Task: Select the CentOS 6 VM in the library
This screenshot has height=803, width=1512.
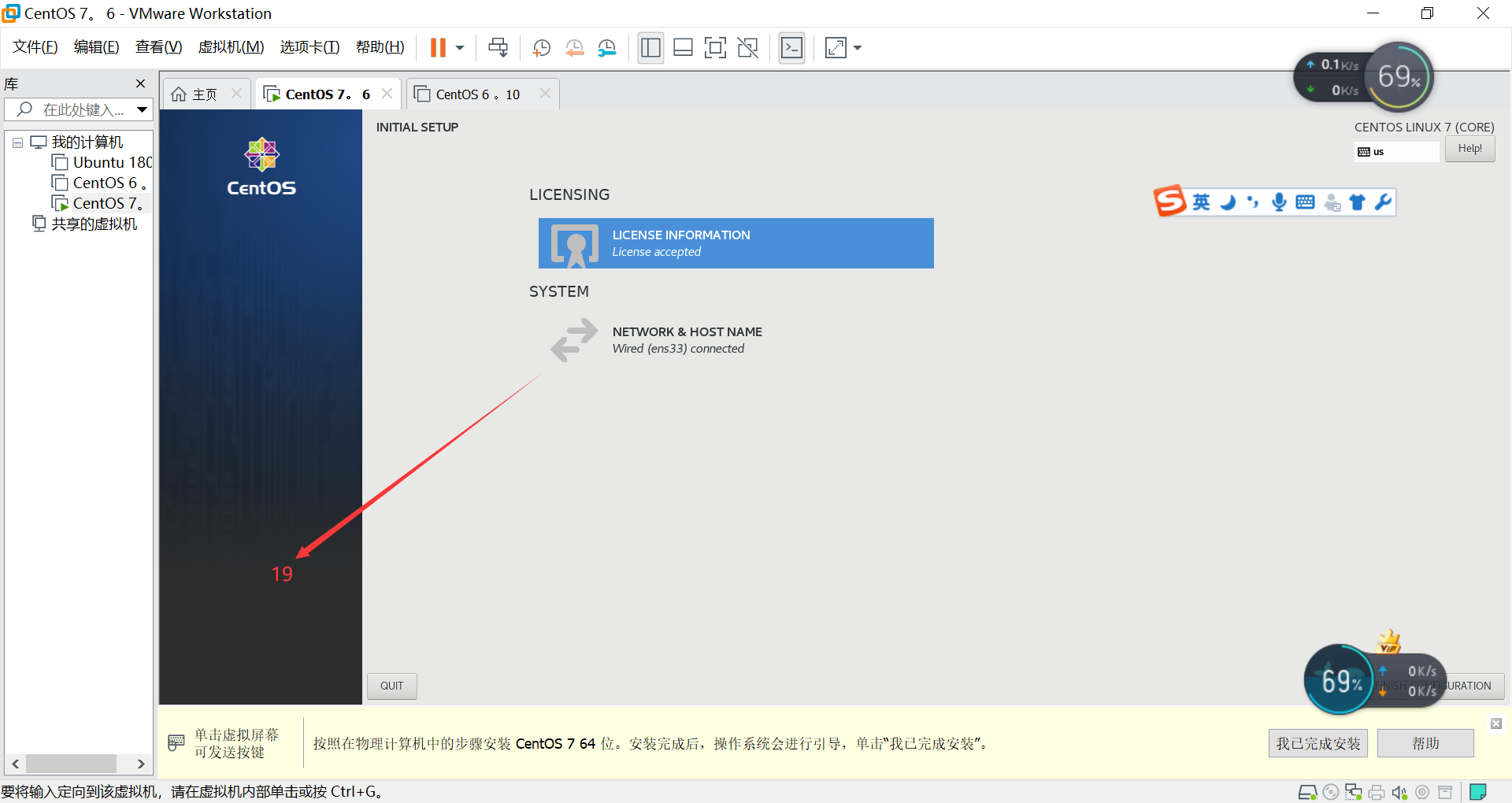Action: coord(100,183)
